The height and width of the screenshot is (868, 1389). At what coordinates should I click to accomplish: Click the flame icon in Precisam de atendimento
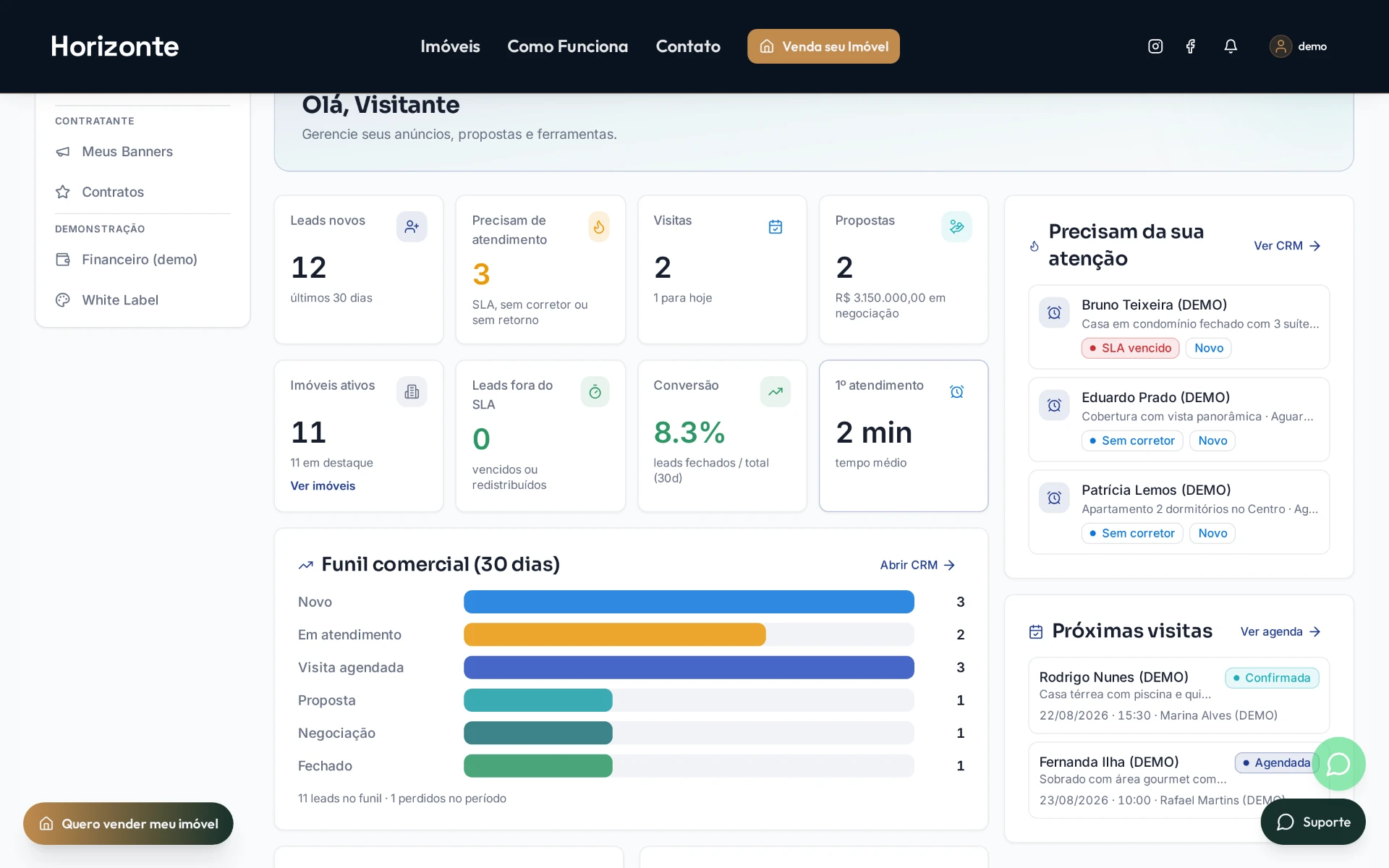(x=598, y=227)
